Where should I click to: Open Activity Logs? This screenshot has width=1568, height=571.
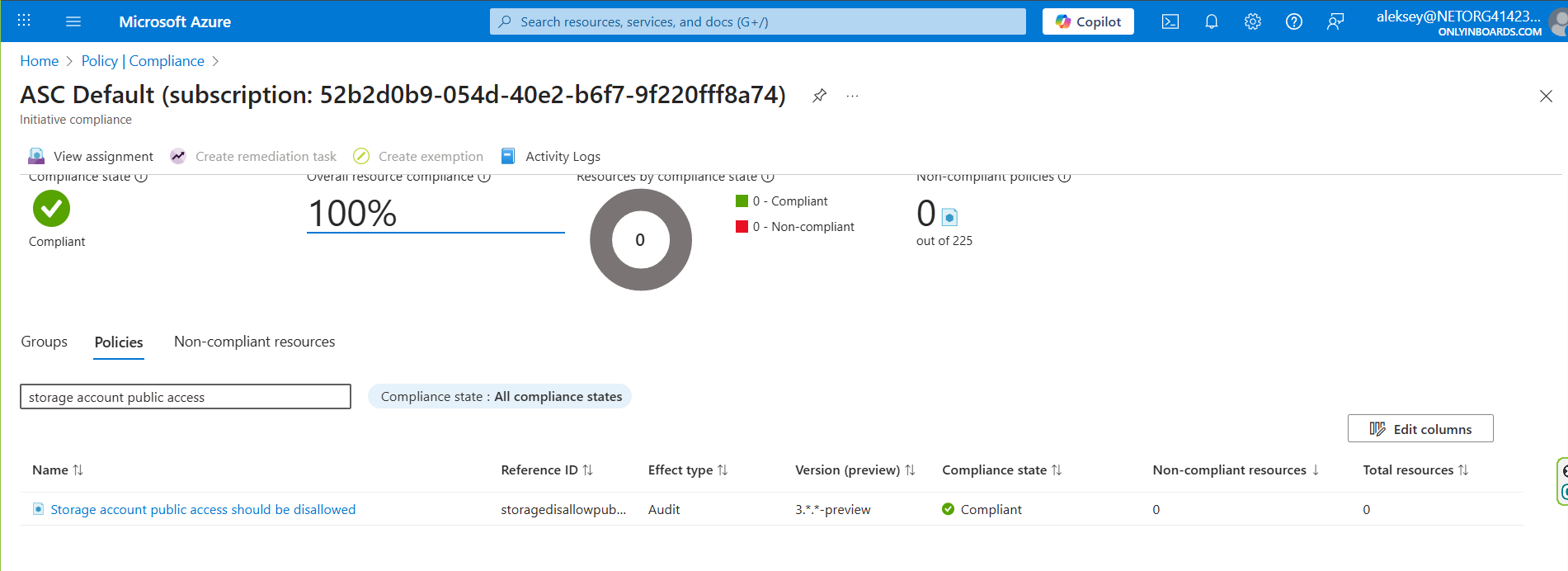pyautogui.click(x=550, y=156)
